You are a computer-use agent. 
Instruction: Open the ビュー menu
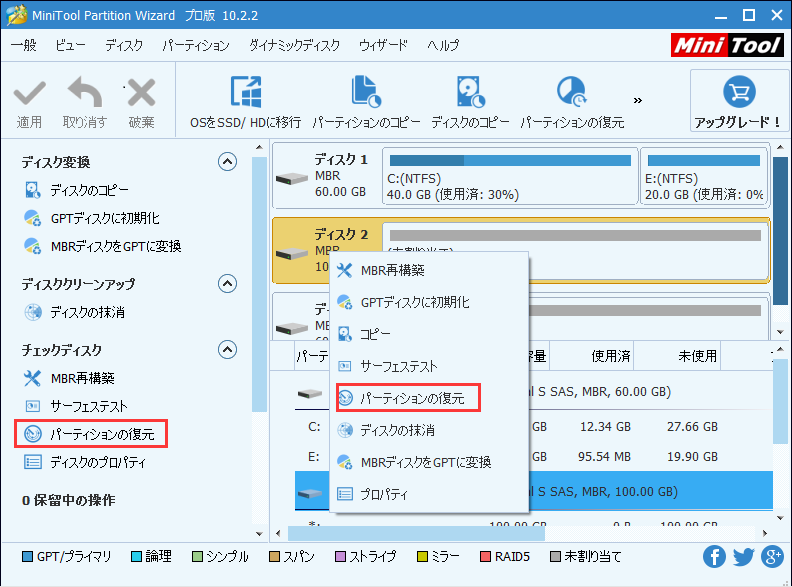point(70,45)
